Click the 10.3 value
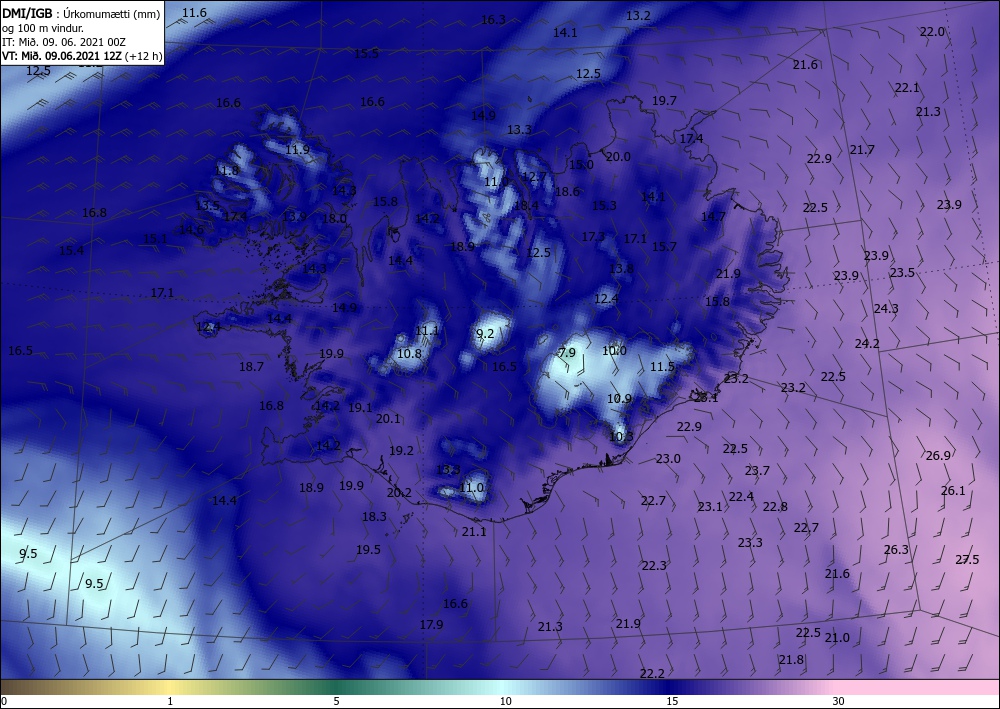 coord(621,437)
